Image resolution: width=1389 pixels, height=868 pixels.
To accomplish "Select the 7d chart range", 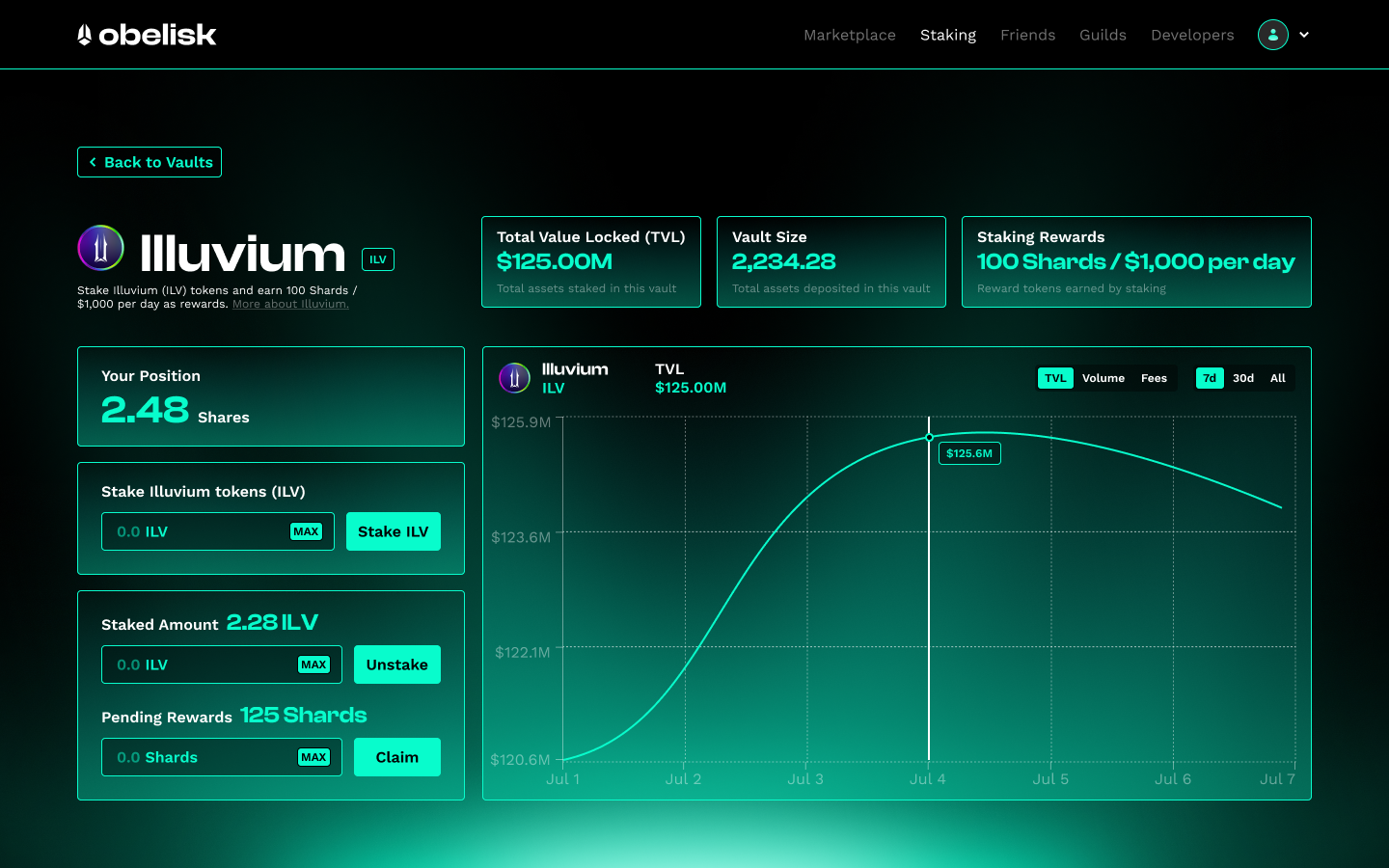I will (x=1210, y=378).
